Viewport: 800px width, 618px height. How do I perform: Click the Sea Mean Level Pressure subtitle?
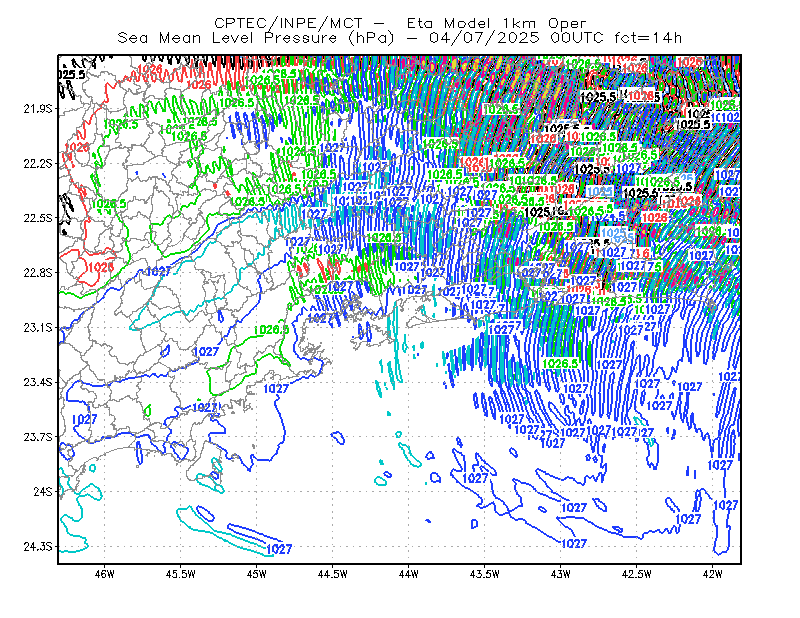(x=400, y=38)
